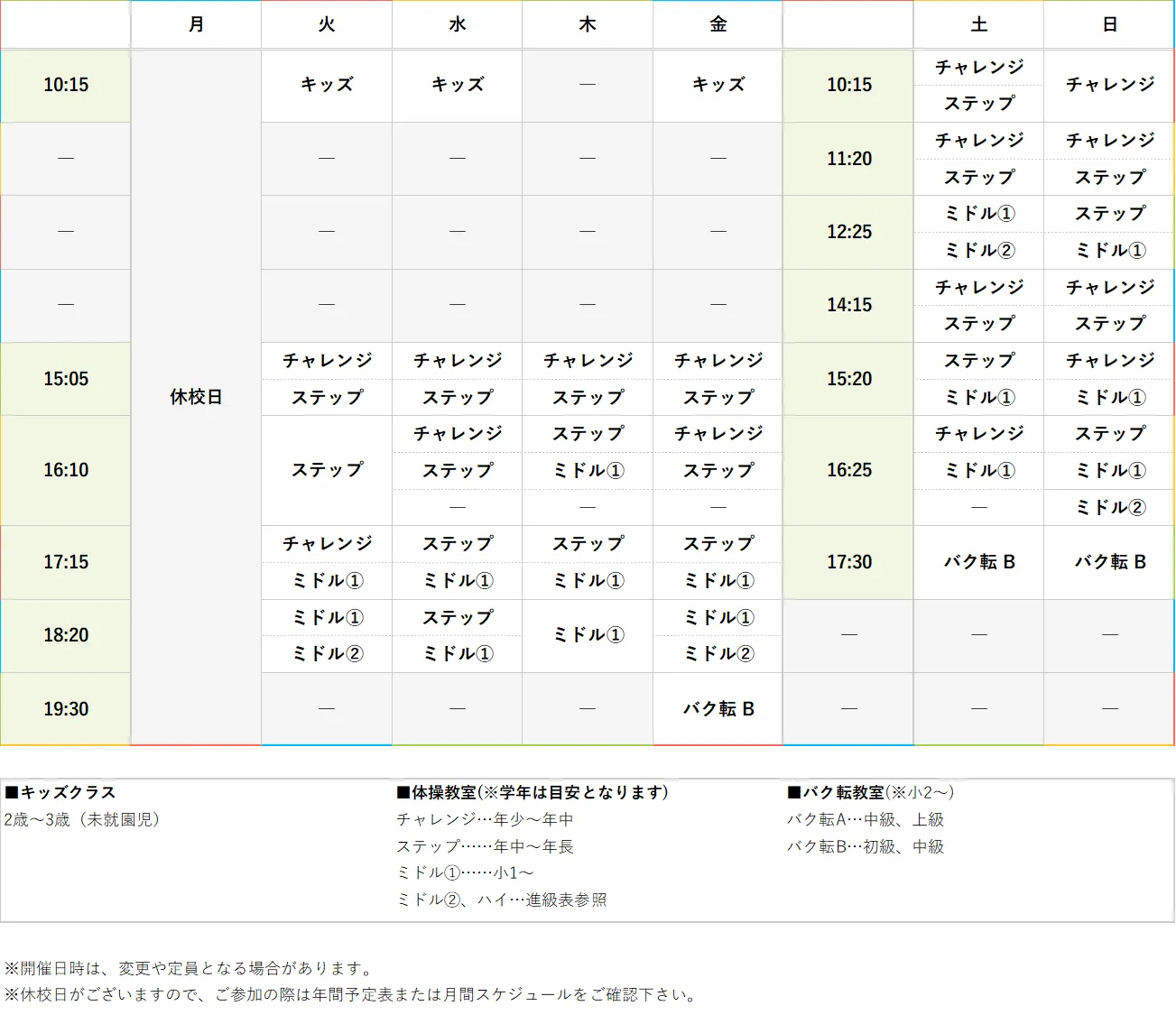The height and width of the screenshot is (1015, 1176).
Task: Click チャレンジ on Saturday 16:25
Action: tap(978, 433)
